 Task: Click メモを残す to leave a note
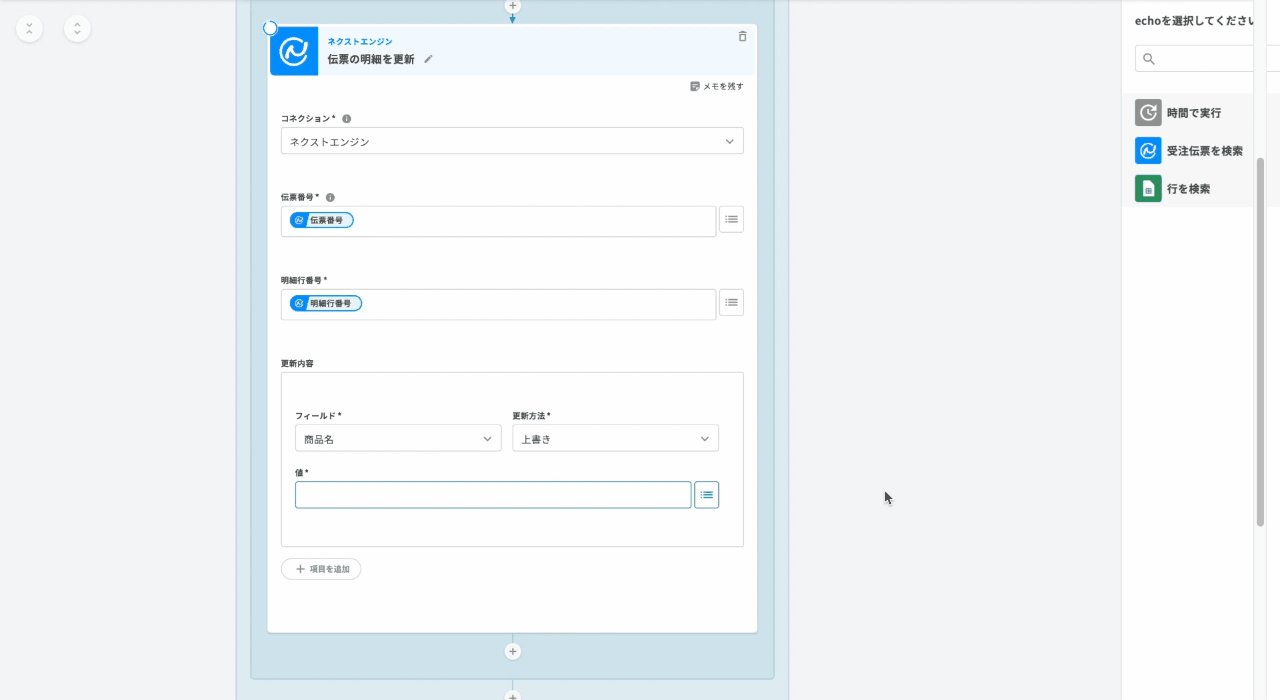717,87
